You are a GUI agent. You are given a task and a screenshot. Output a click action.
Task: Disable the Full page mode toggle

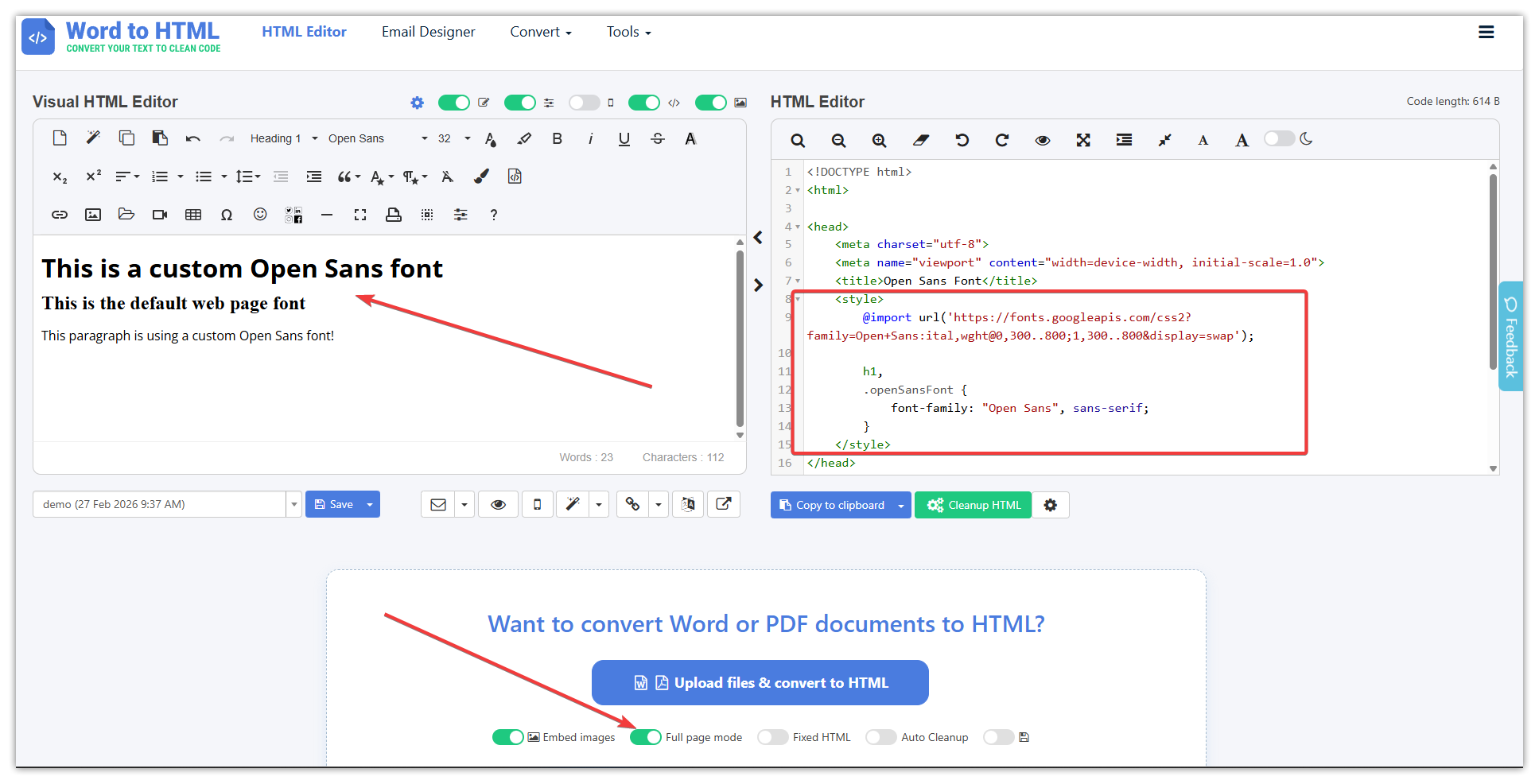[x=645, y=737]
